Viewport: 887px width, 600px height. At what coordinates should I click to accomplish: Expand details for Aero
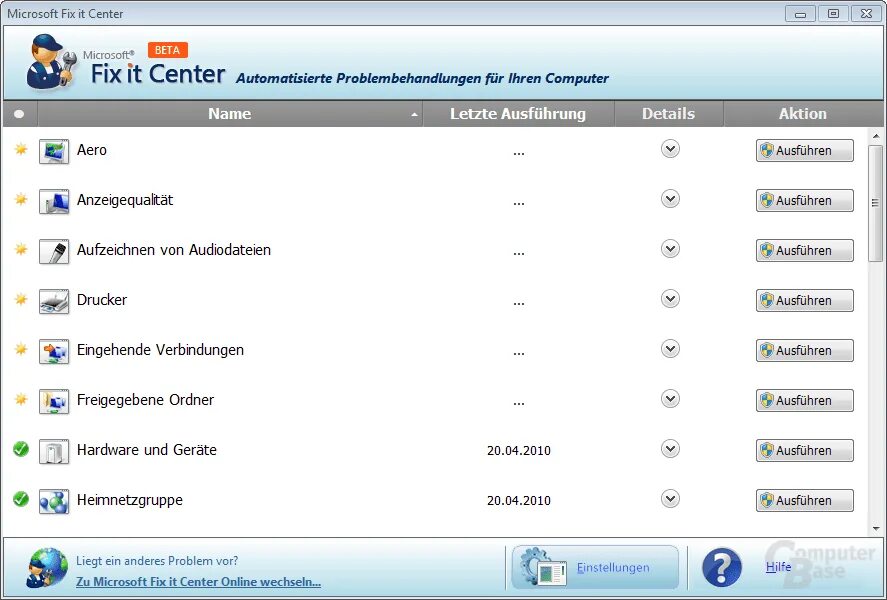pos(670,149)
